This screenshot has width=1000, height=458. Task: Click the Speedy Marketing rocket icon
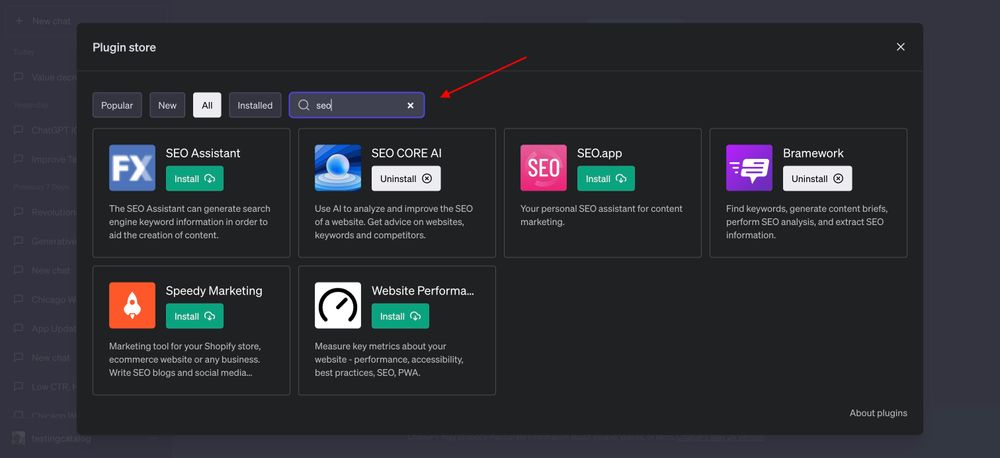[132, 305]
